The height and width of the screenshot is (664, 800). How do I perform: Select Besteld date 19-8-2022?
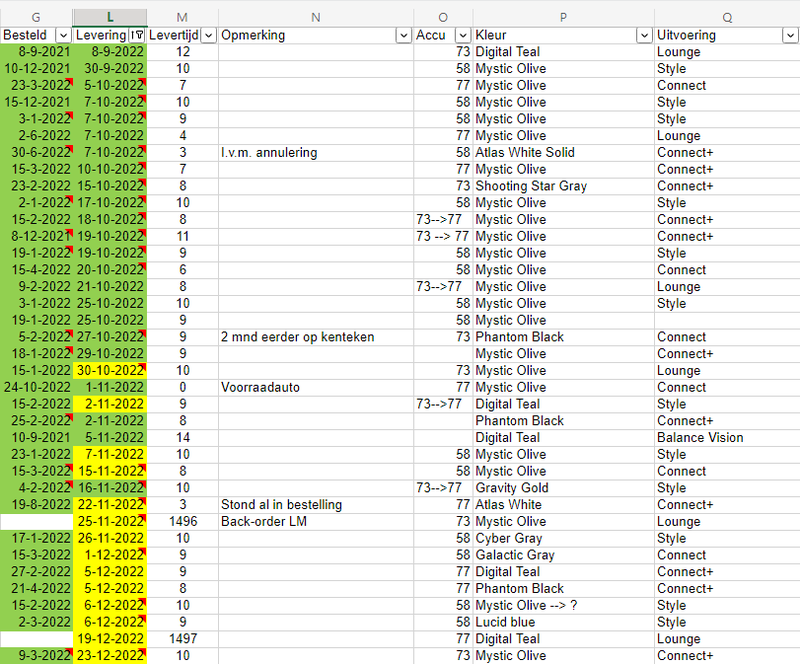point(36,505)
